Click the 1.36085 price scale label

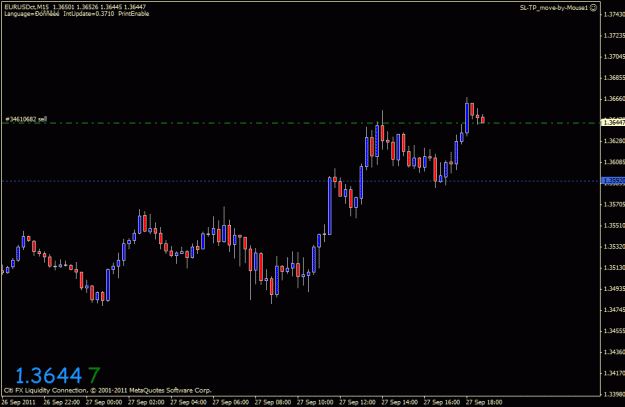(614, 162)
